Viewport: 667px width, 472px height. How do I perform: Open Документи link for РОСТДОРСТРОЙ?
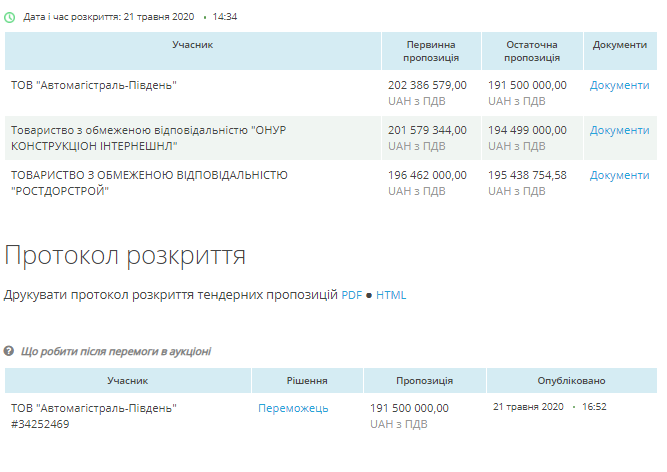619,175
